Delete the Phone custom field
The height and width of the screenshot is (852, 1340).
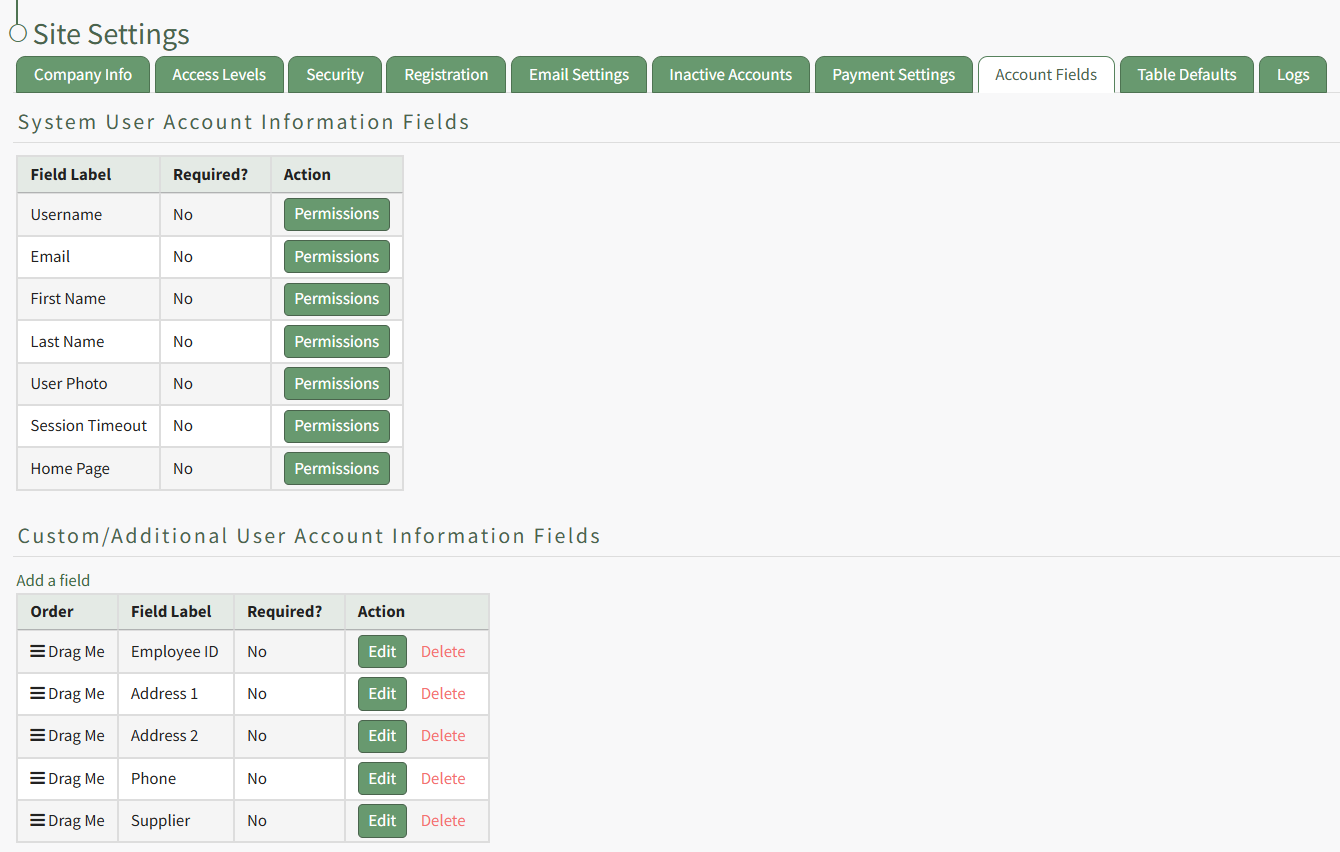click(x=443, y=778)
